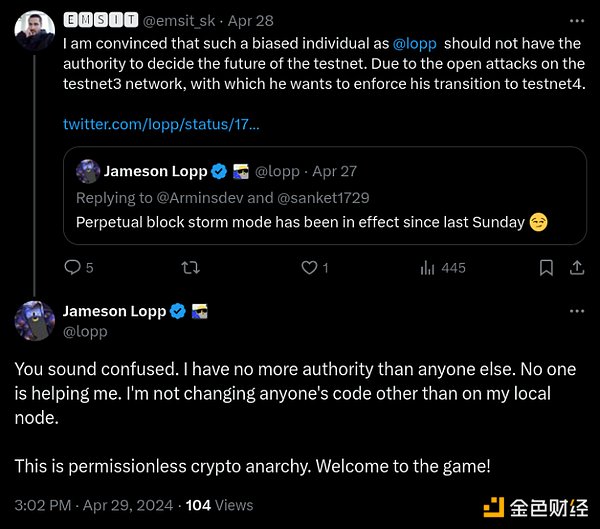Open the twitter.com/lopp/status link

pos(161,124)
